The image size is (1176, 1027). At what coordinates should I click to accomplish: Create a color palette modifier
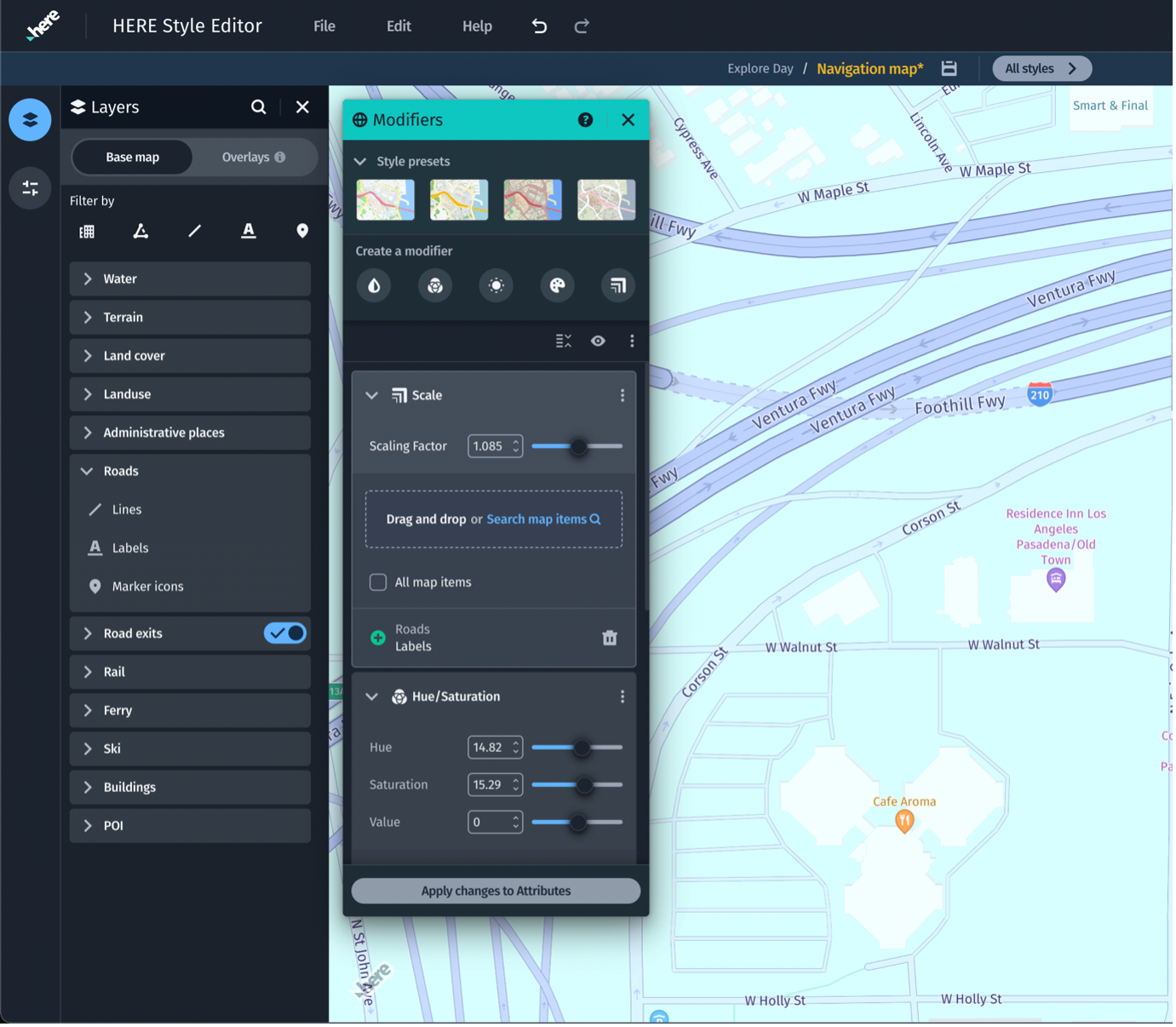tap(558, 286)
